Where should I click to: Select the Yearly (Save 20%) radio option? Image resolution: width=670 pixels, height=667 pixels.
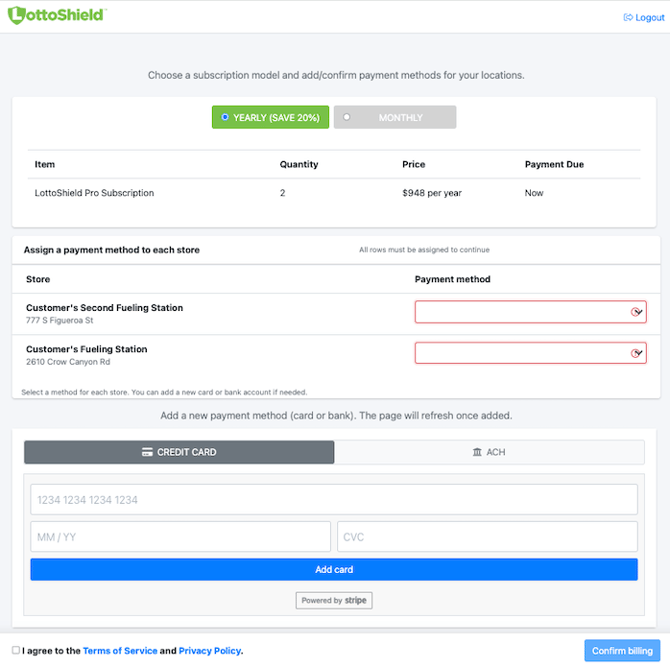point(225,117)
